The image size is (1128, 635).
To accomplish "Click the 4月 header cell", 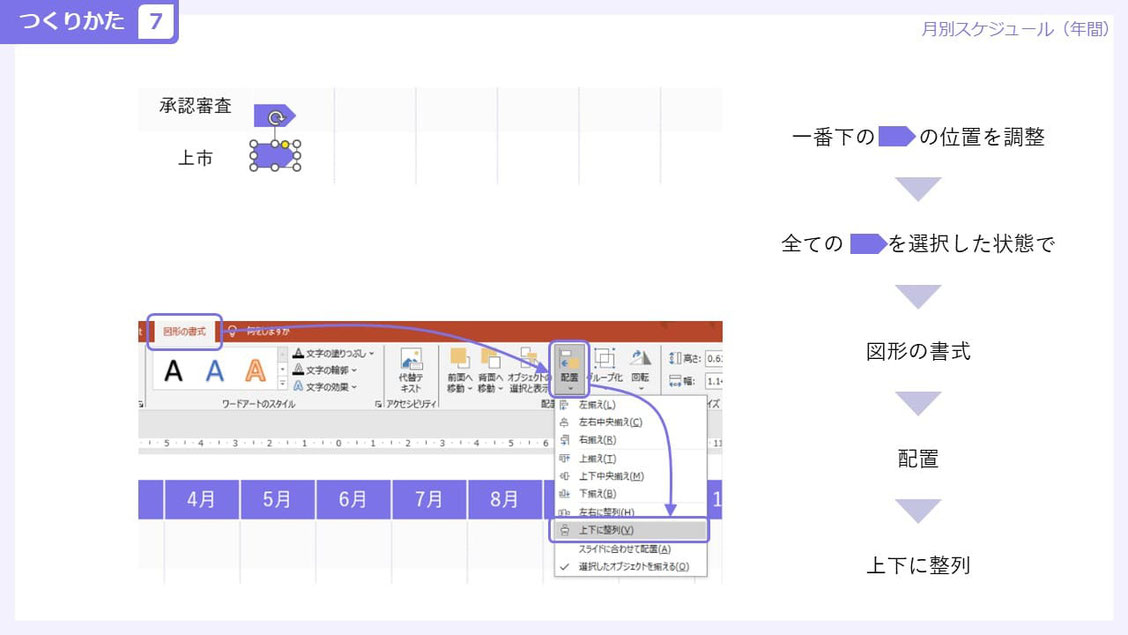I will 201,499.
